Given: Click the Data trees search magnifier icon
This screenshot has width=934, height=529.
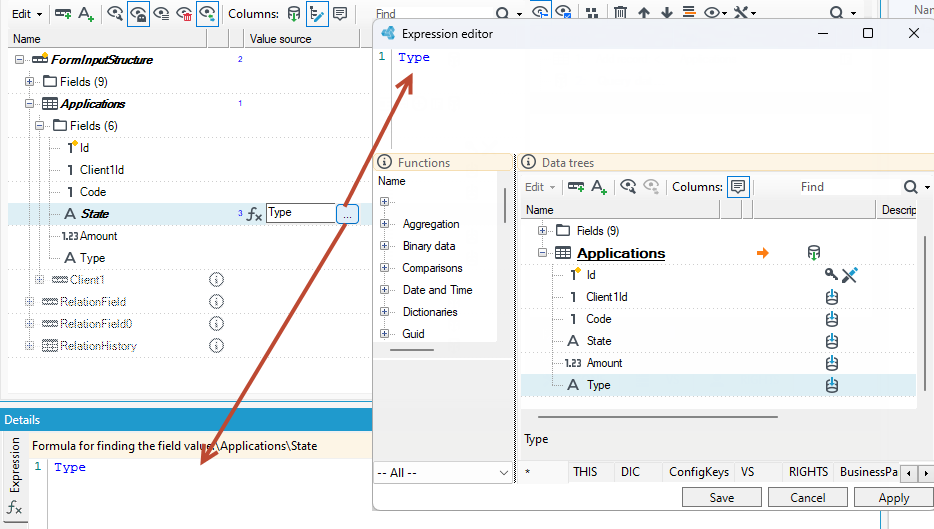Looking at the screenshot, I should 910,187.
